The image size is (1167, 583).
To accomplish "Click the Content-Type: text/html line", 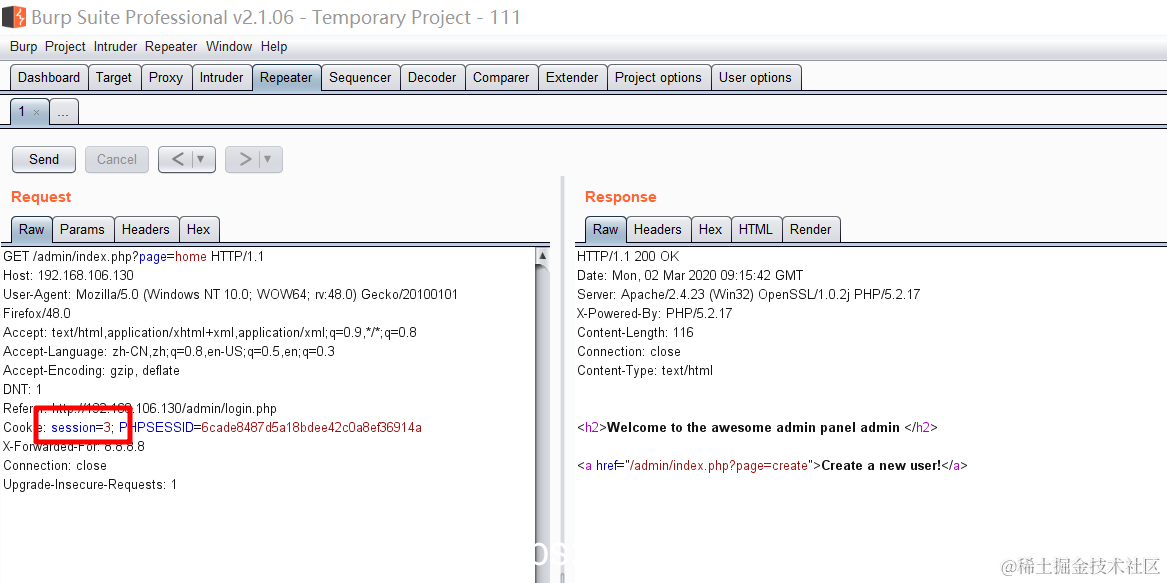I will [645, 370].
